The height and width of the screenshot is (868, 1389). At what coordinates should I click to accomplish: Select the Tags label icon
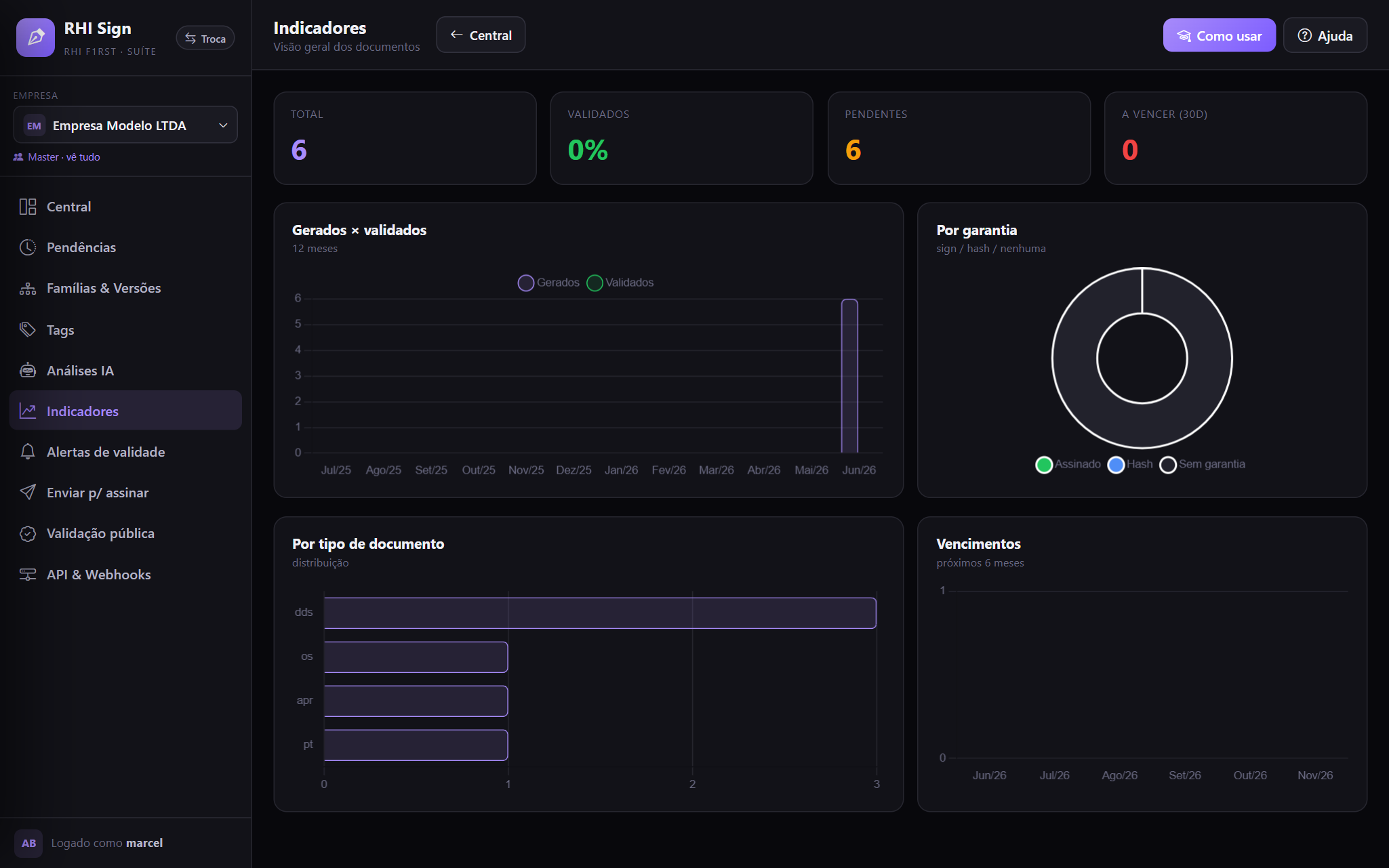pos(28,330)
